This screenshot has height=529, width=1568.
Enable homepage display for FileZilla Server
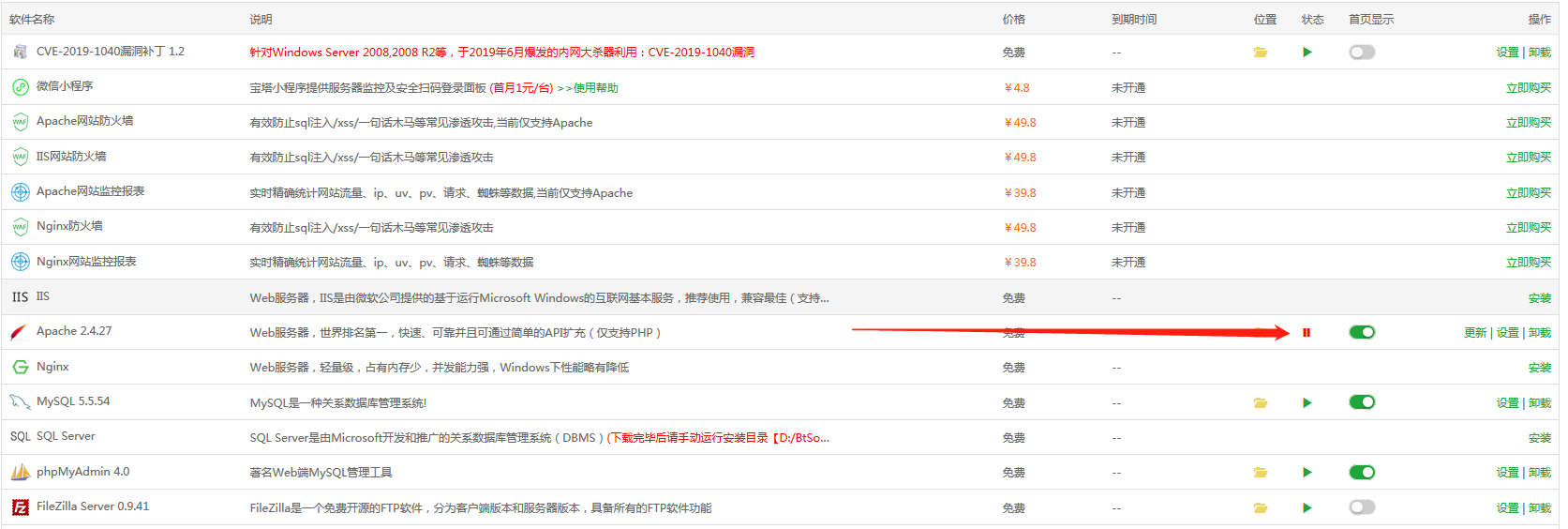point(1362,507)
